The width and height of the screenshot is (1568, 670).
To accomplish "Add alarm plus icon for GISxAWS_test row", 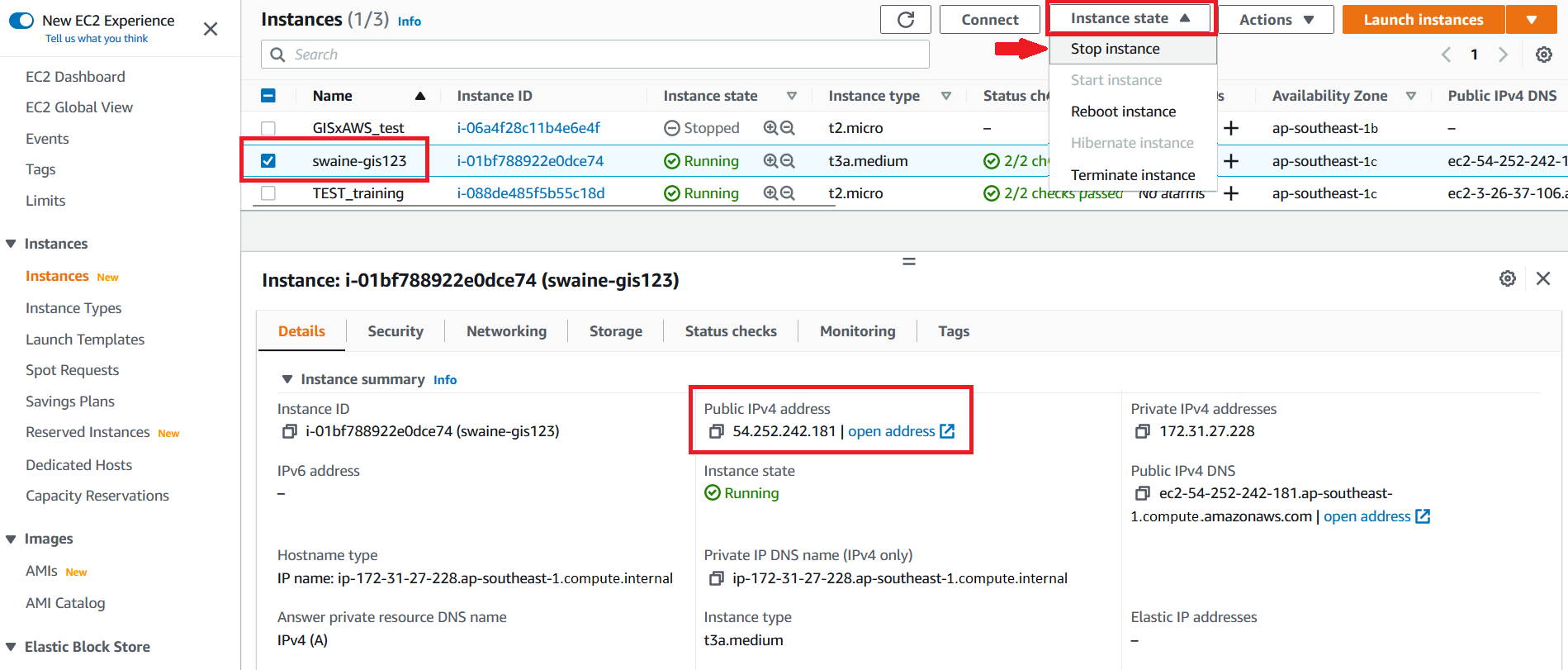I will click(x=1231, y=128).
